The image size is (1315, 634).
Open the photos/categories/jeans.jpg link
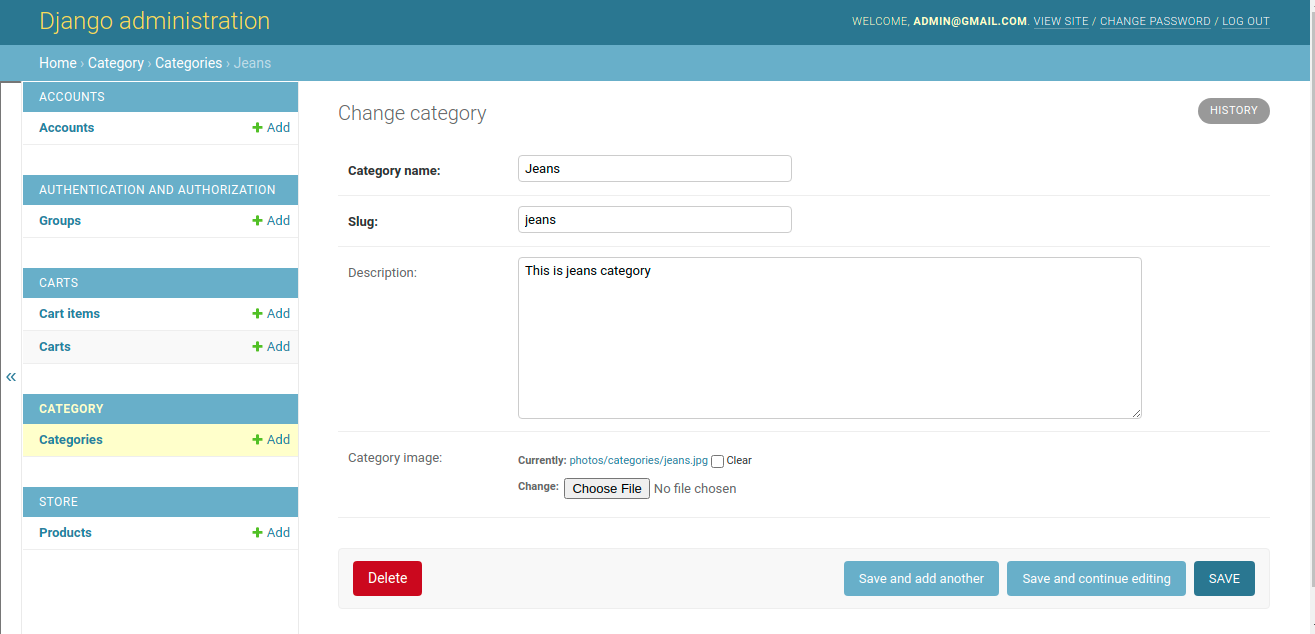pos(638,461)
